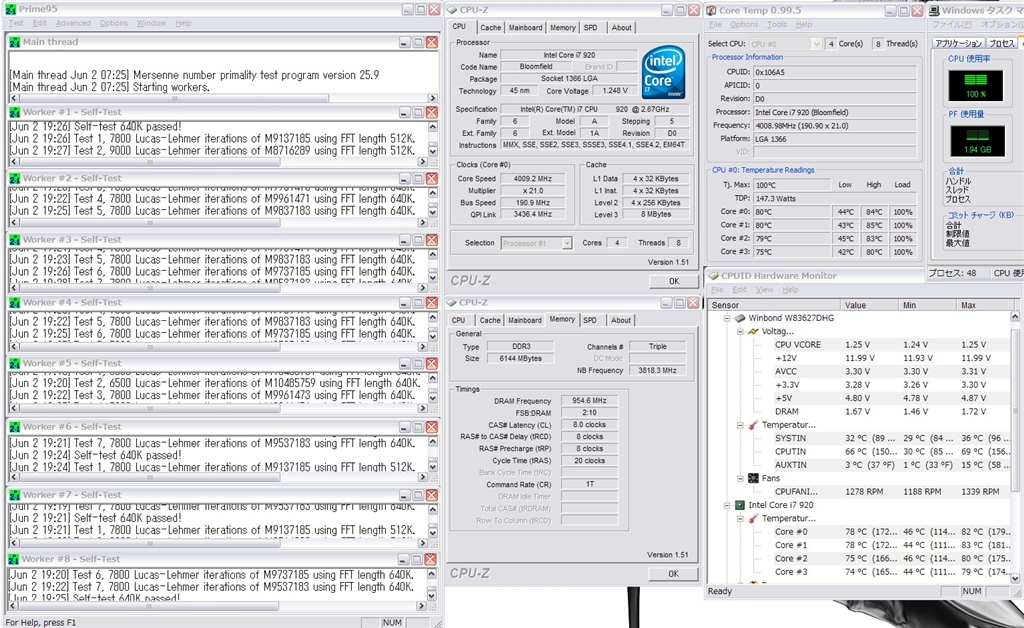The width and height of the screenshot is (1024, 628).
Task: Open the Advanced menu in Prime95
Action: [73, 23]
